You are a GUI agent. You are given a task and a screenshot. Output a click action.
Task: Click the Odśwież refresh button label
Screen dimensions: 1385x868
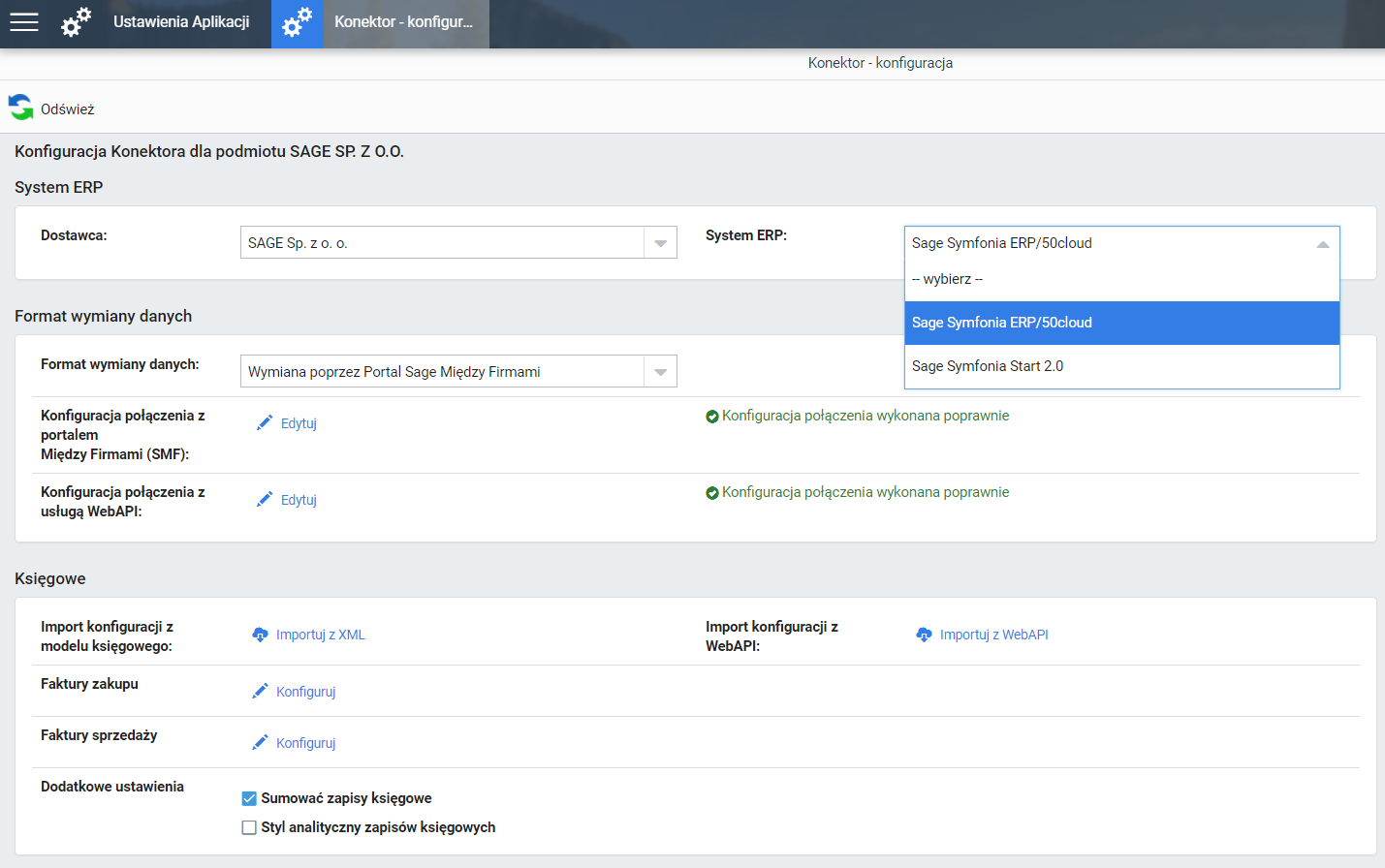(68, 109)
